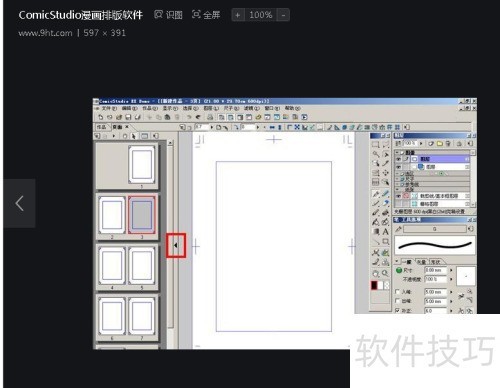The height and width of the screenshot is (388, 500).
Task: Select the straight line tool
Action: pyautogui.click(x=376, y=241)
